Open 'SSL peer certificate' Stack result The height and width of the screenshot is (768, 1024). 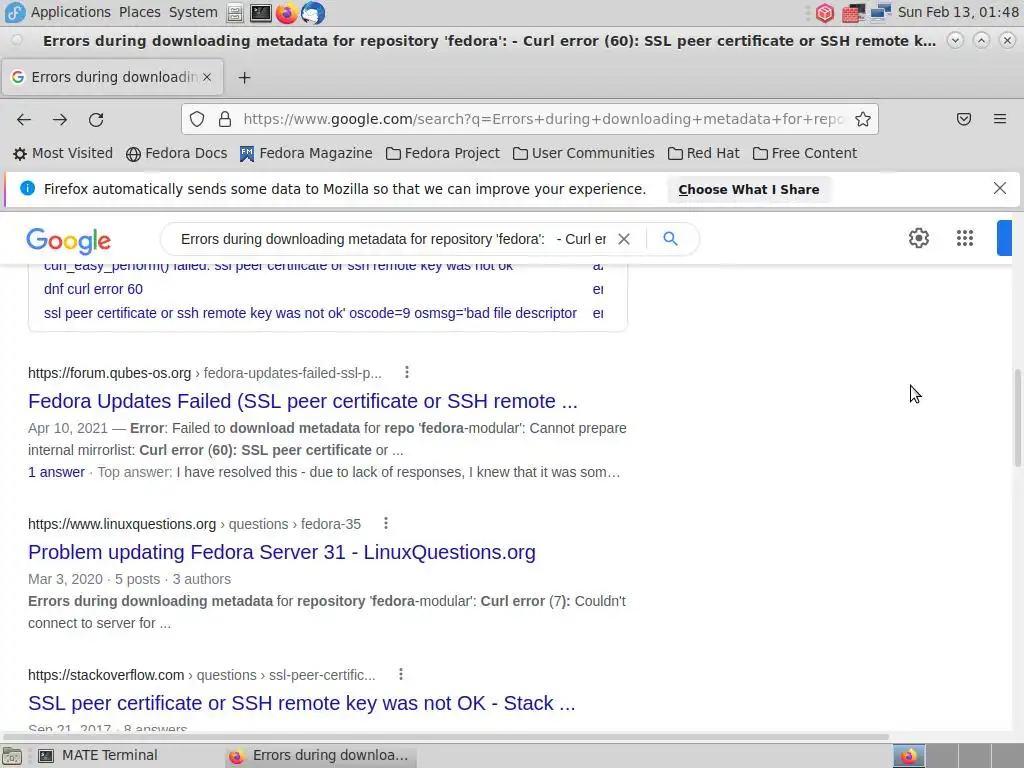tap(301, 703)
